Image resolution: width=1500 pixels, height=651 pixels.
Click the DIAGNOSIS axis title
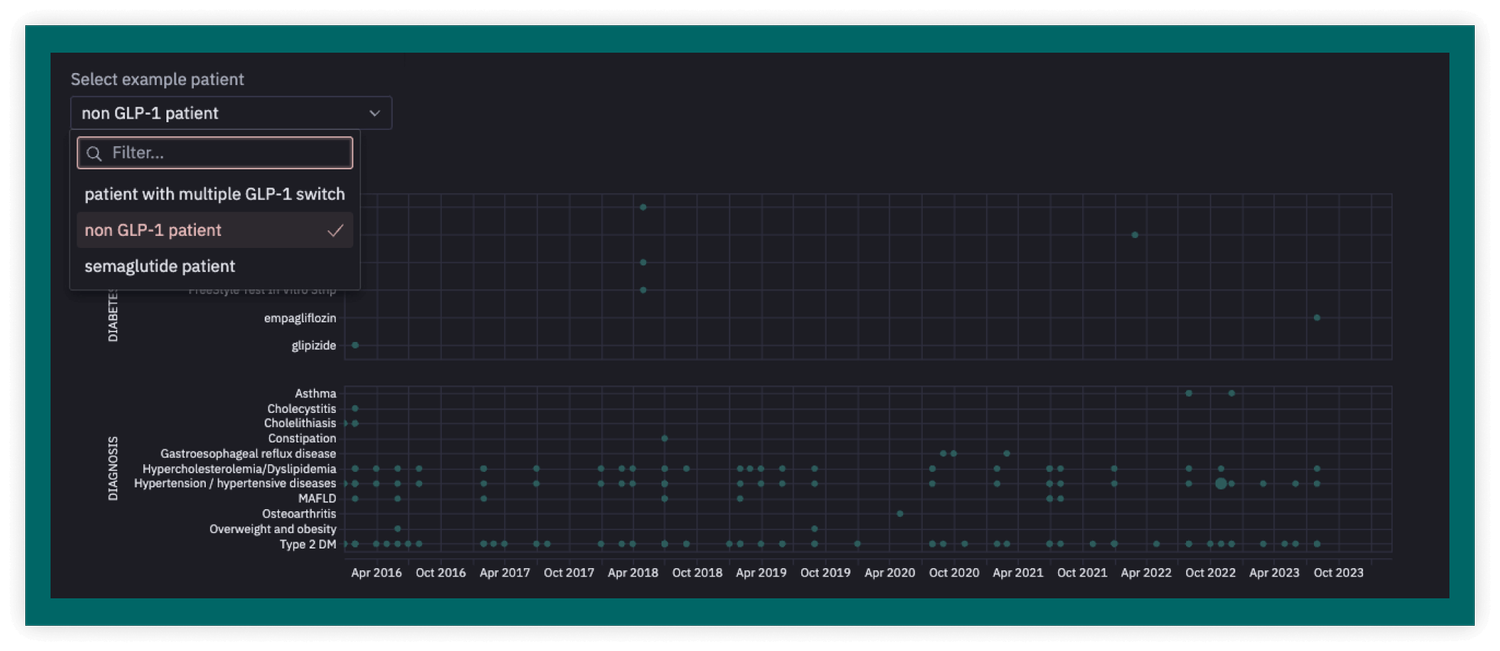pos(112,467)
